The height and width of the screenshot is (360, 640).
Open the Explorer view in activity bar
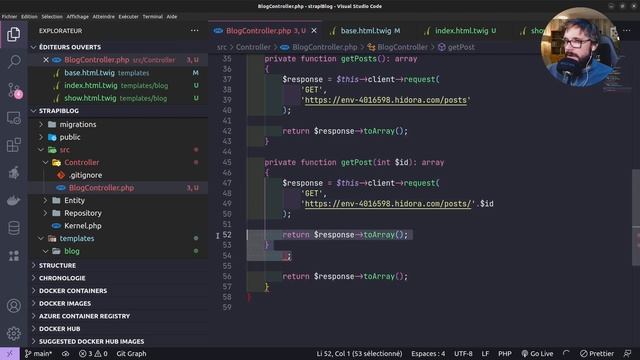[x=13, y=34]
